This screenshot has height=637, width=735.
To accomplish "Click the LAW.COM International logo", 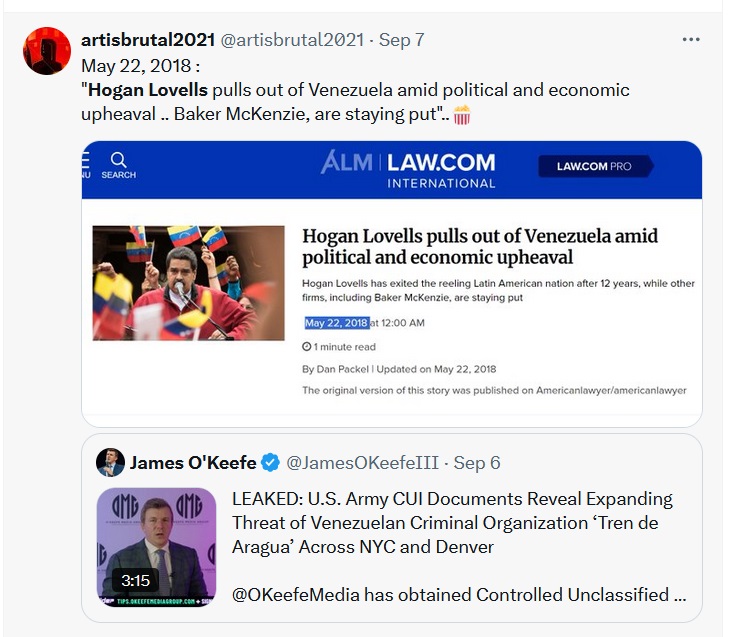I will click(x=441, y=171).
